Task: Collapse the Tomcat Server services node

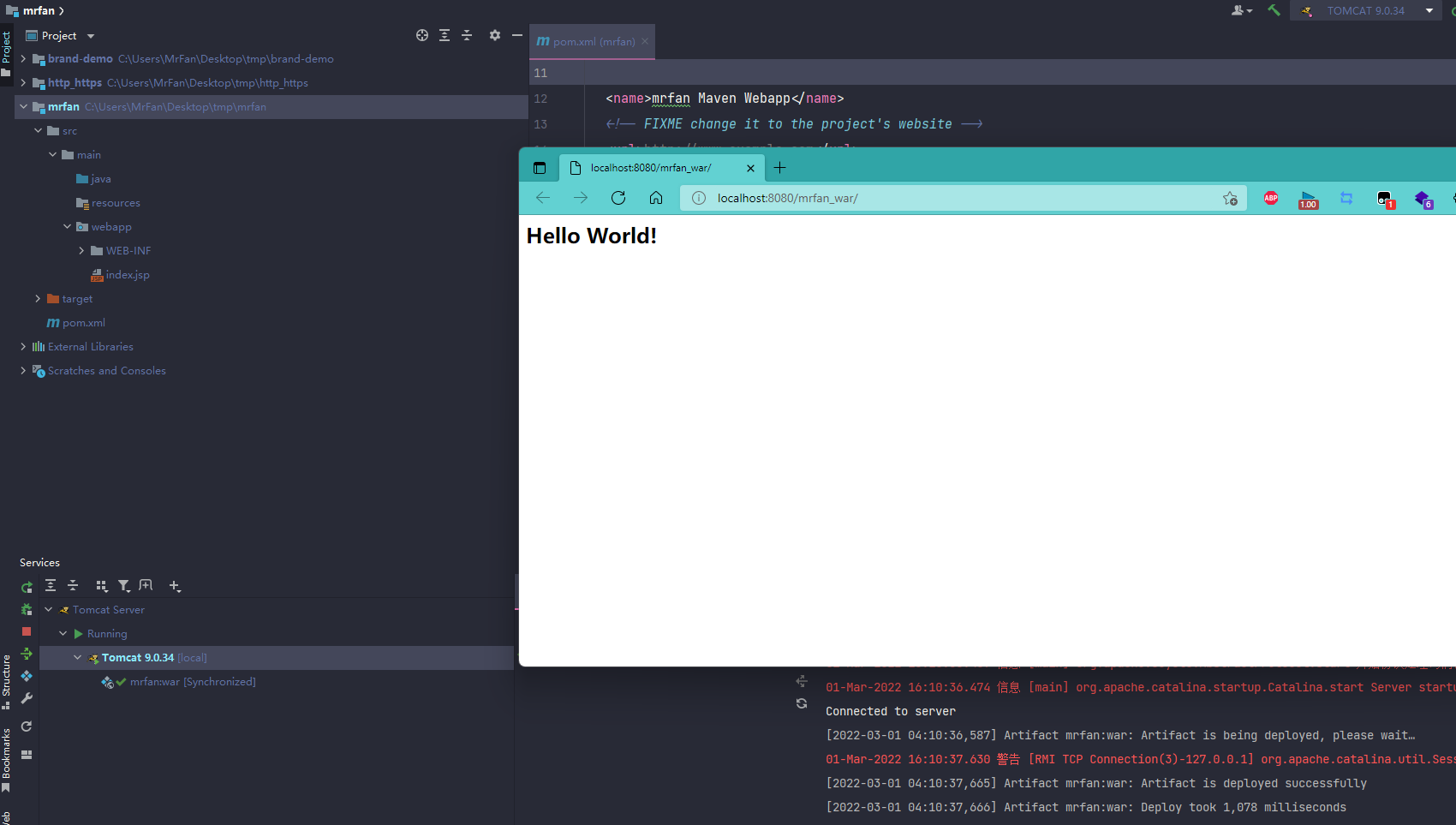Action: (48, 610)
